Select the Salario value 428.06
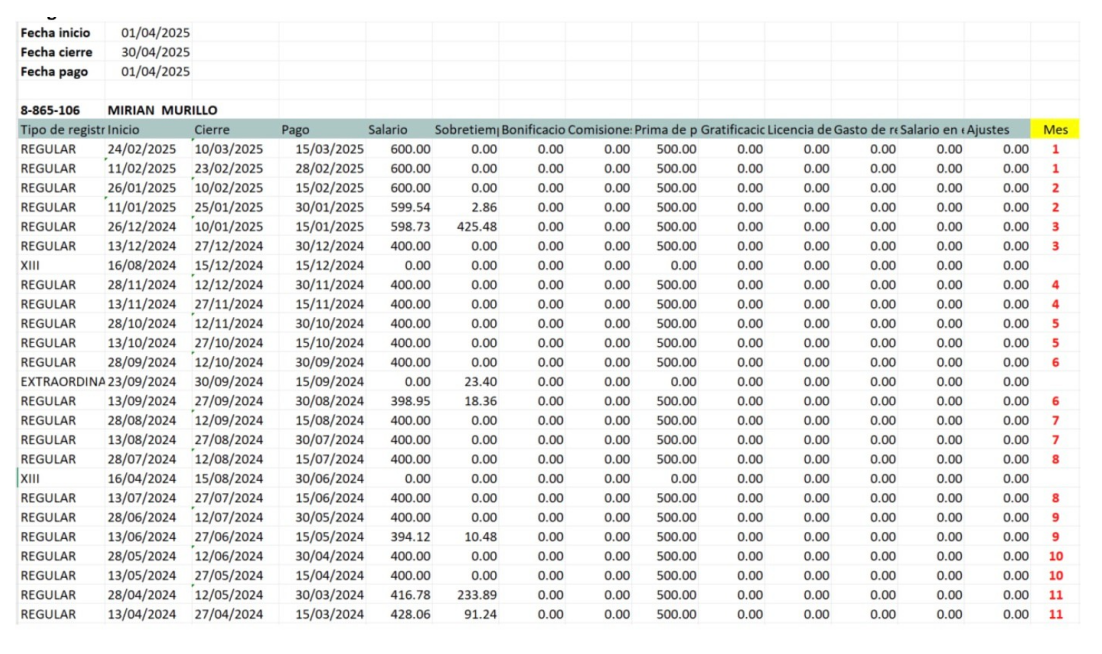The width and height of the screenshot is (1102, 654). (x=410, y=614)
